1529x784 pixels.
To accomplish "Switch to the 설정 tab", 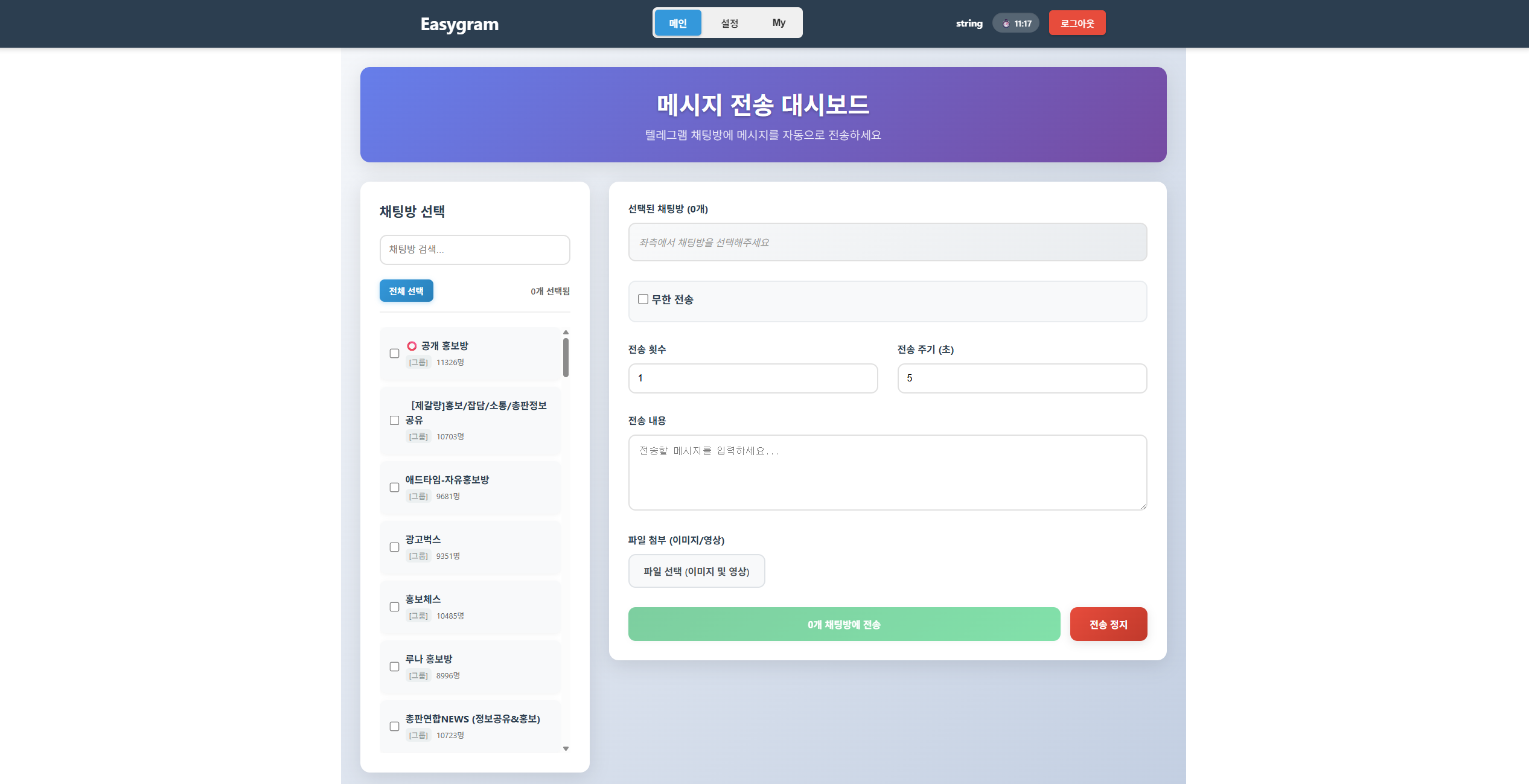I will [729, 24].
